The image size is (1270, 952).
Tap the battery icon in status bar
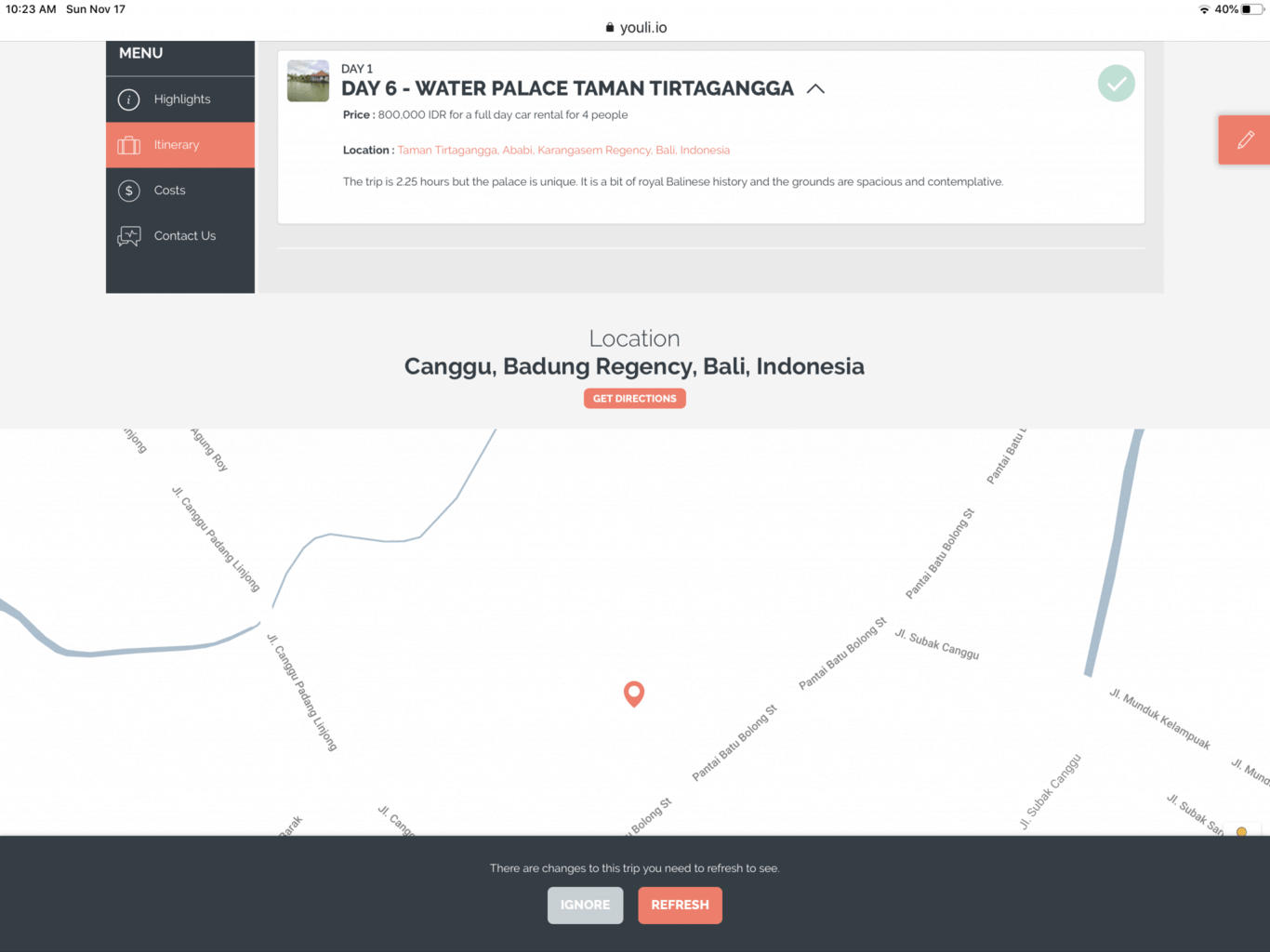(x=1251, y=9)
